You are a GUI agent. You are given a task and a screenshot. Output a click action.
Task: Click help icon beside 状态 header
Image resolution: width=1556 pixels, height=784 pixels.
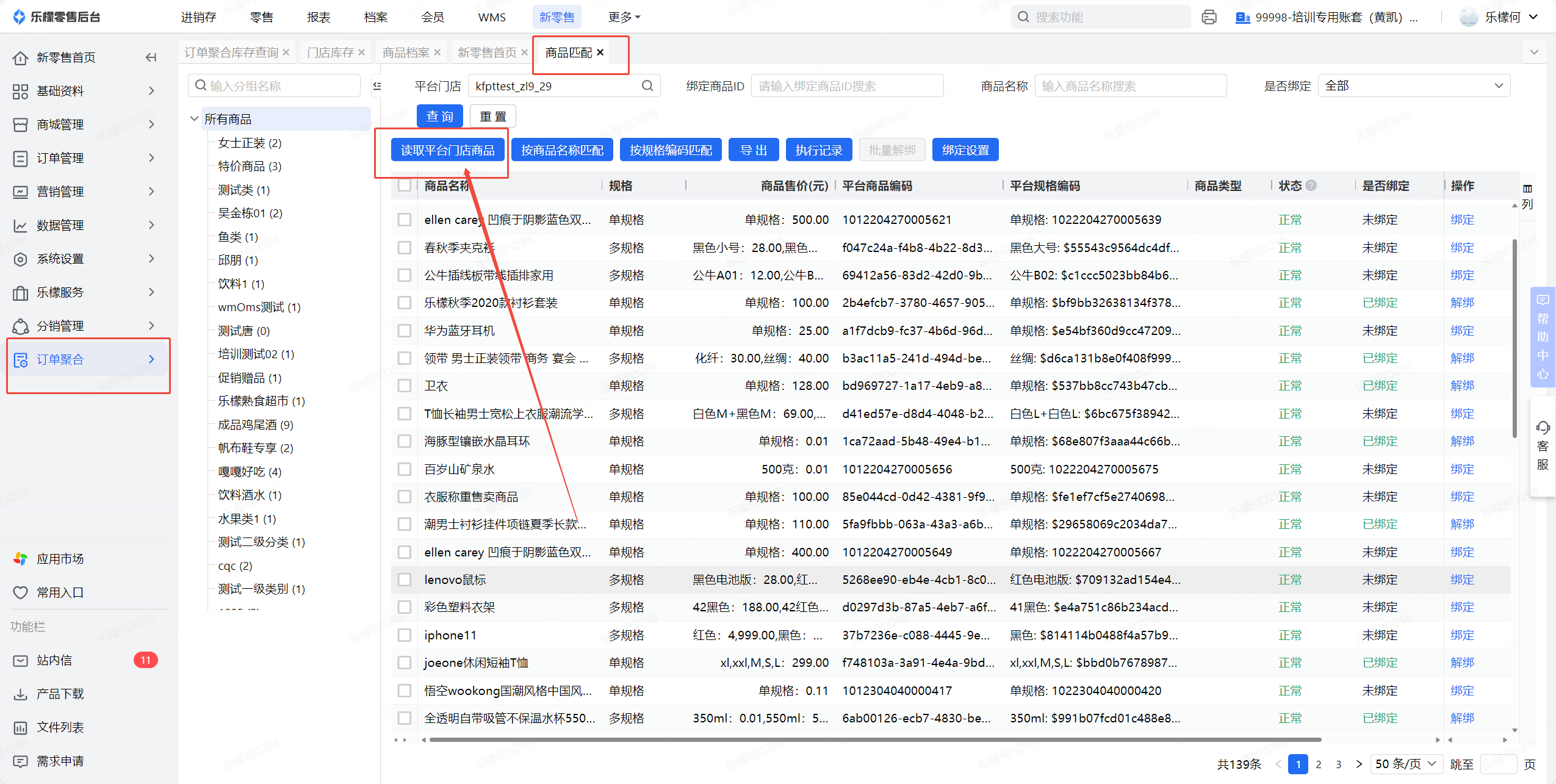point(1311,185)
